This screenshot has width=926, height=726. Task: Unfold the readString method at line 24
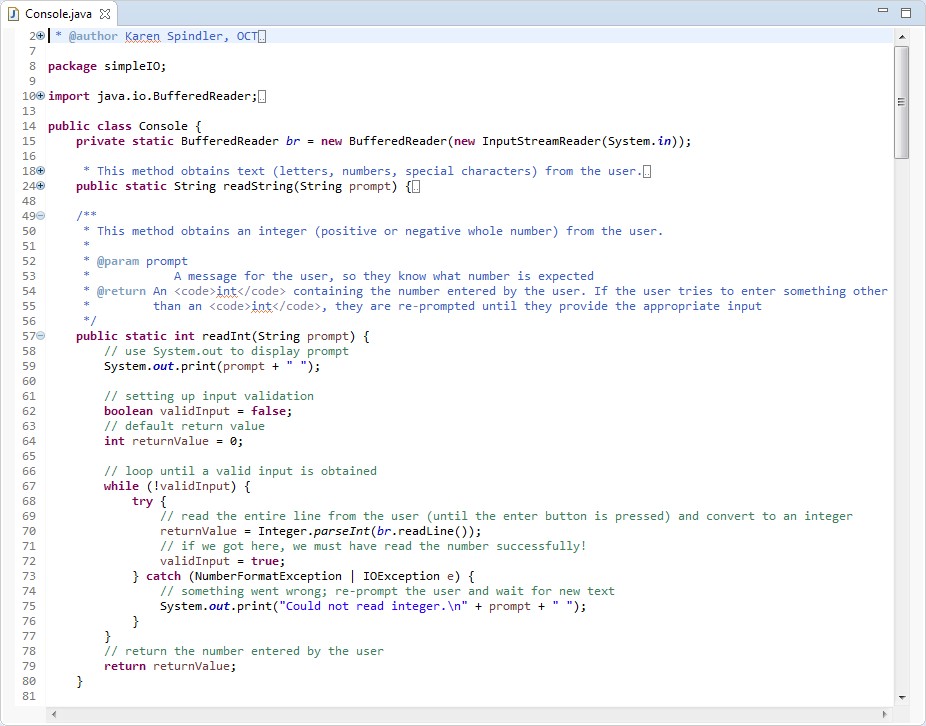click(x=40, y=186)
